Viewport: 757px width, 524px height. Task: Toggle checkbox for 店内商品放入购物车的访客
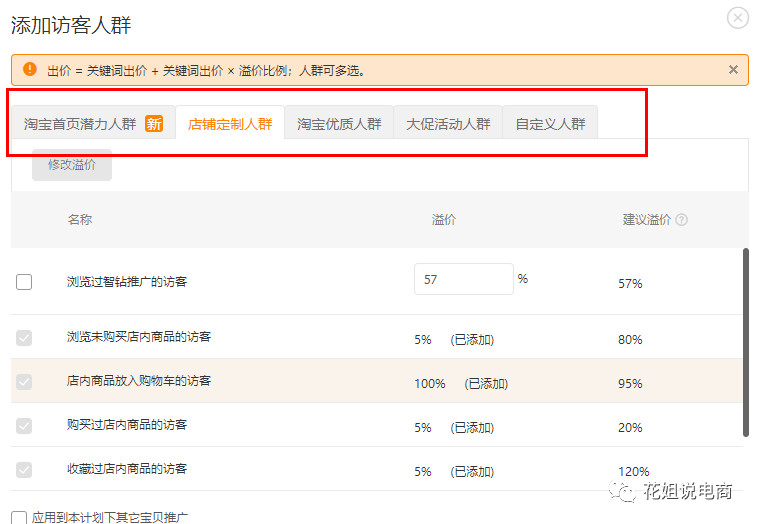24,382
